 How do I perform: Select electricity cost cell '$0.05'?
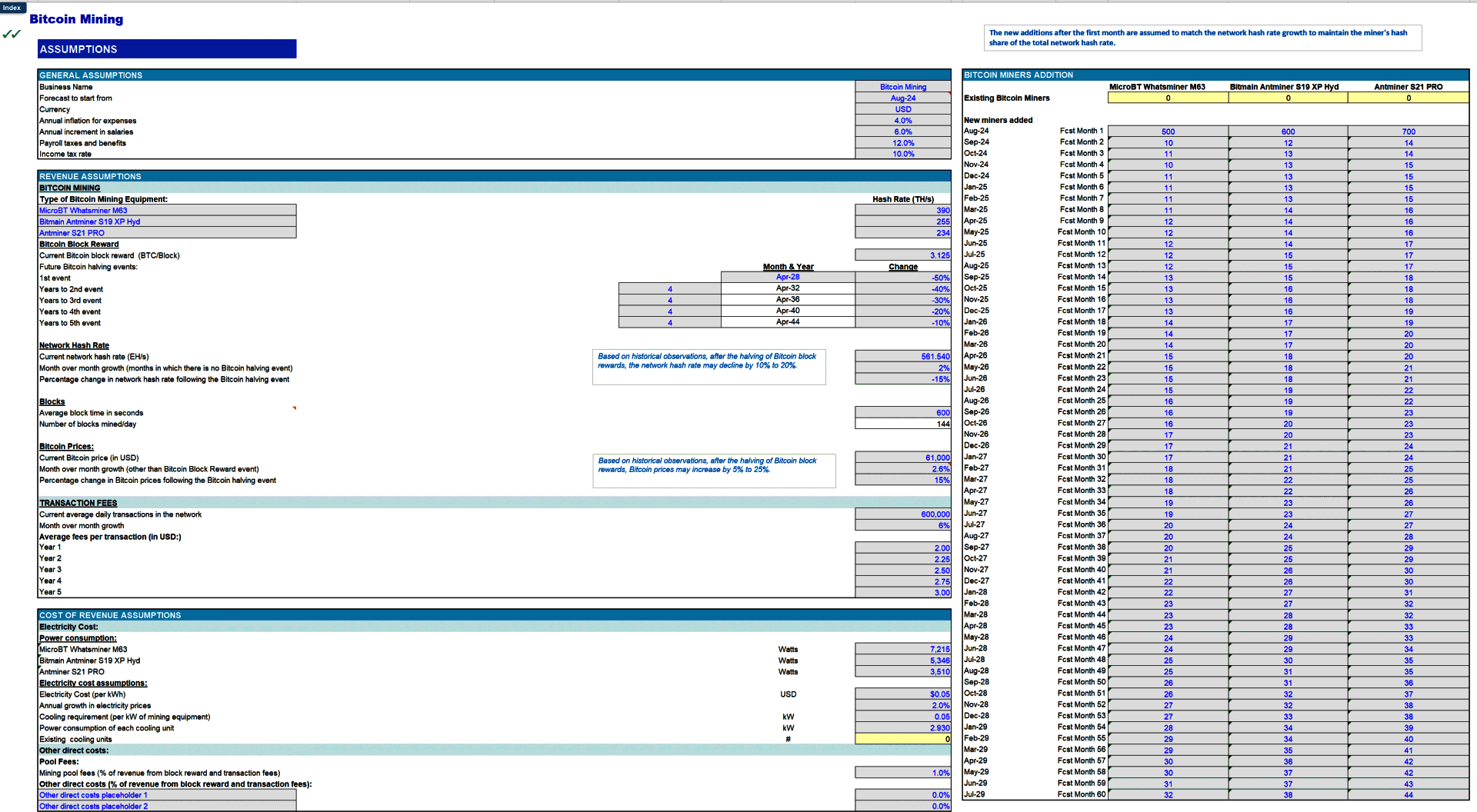[903, 694]
